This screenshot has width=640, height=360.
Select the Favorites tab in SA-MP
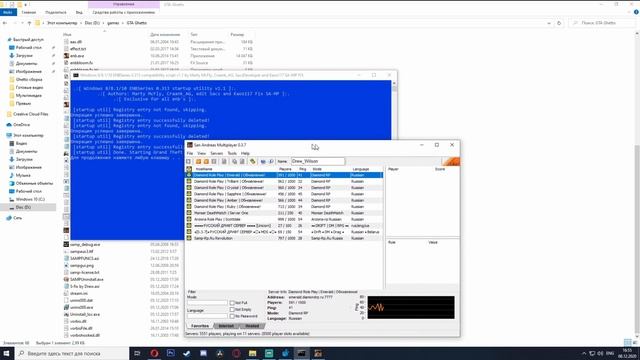click(x=200, y=326)
